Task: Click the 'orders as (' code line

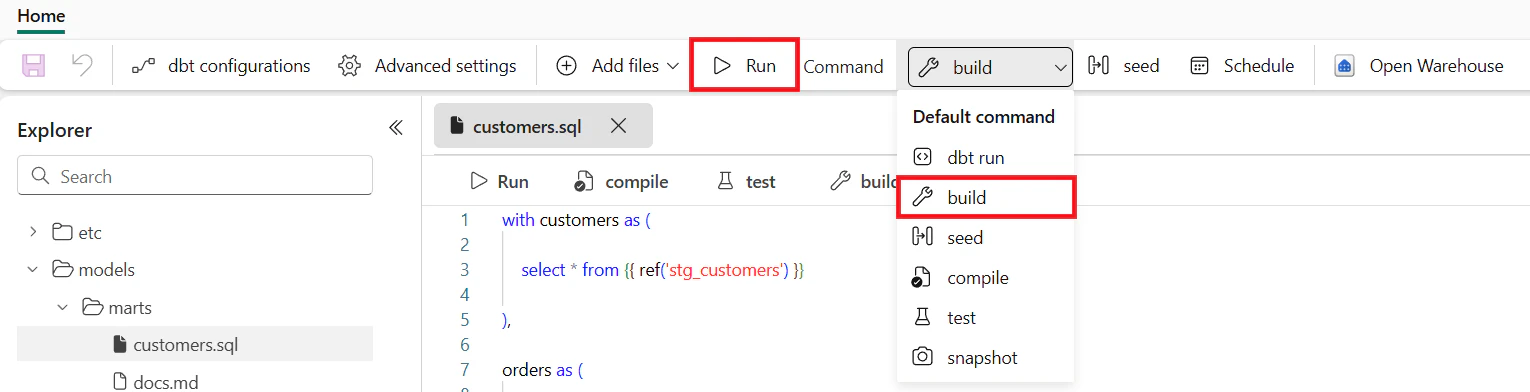Action: (542, 370)
